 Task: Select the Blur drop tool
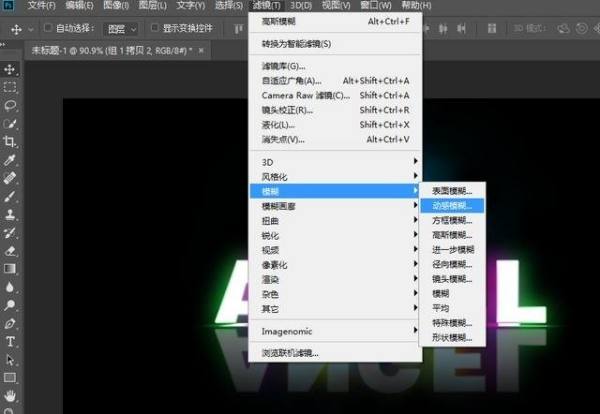pos(10,287)
